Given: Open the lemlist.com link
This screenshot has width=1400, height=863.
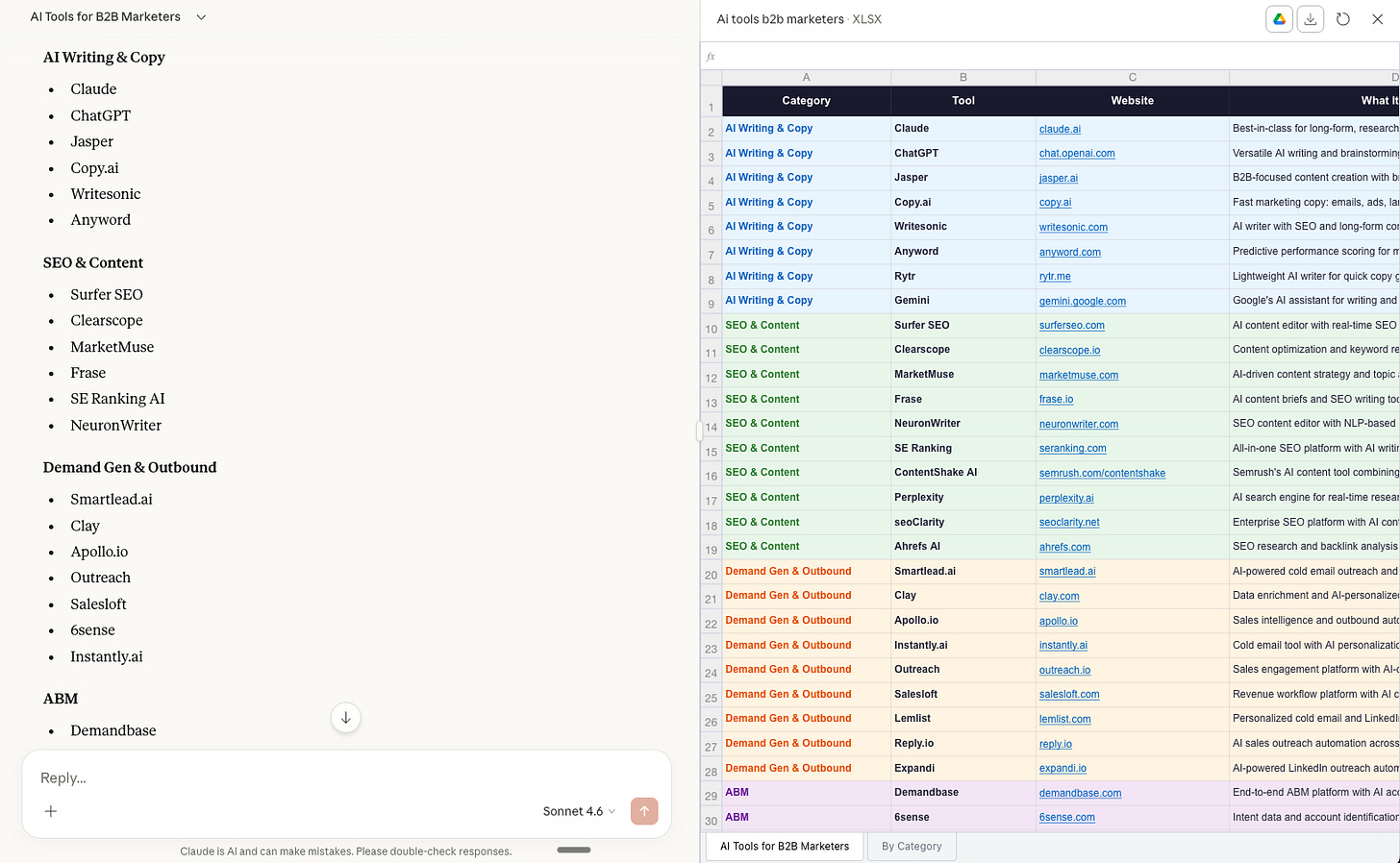Looking at the screenshot, I should [x=1065, y=719].
